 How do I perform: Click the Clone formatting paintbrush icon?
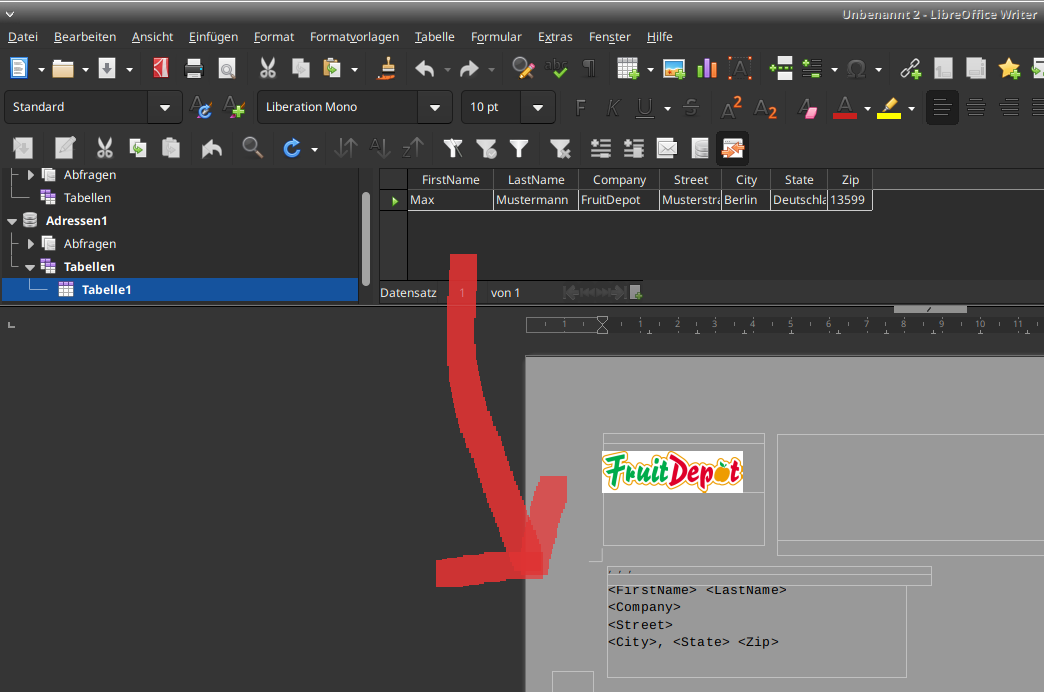click(x=388, y=68)
